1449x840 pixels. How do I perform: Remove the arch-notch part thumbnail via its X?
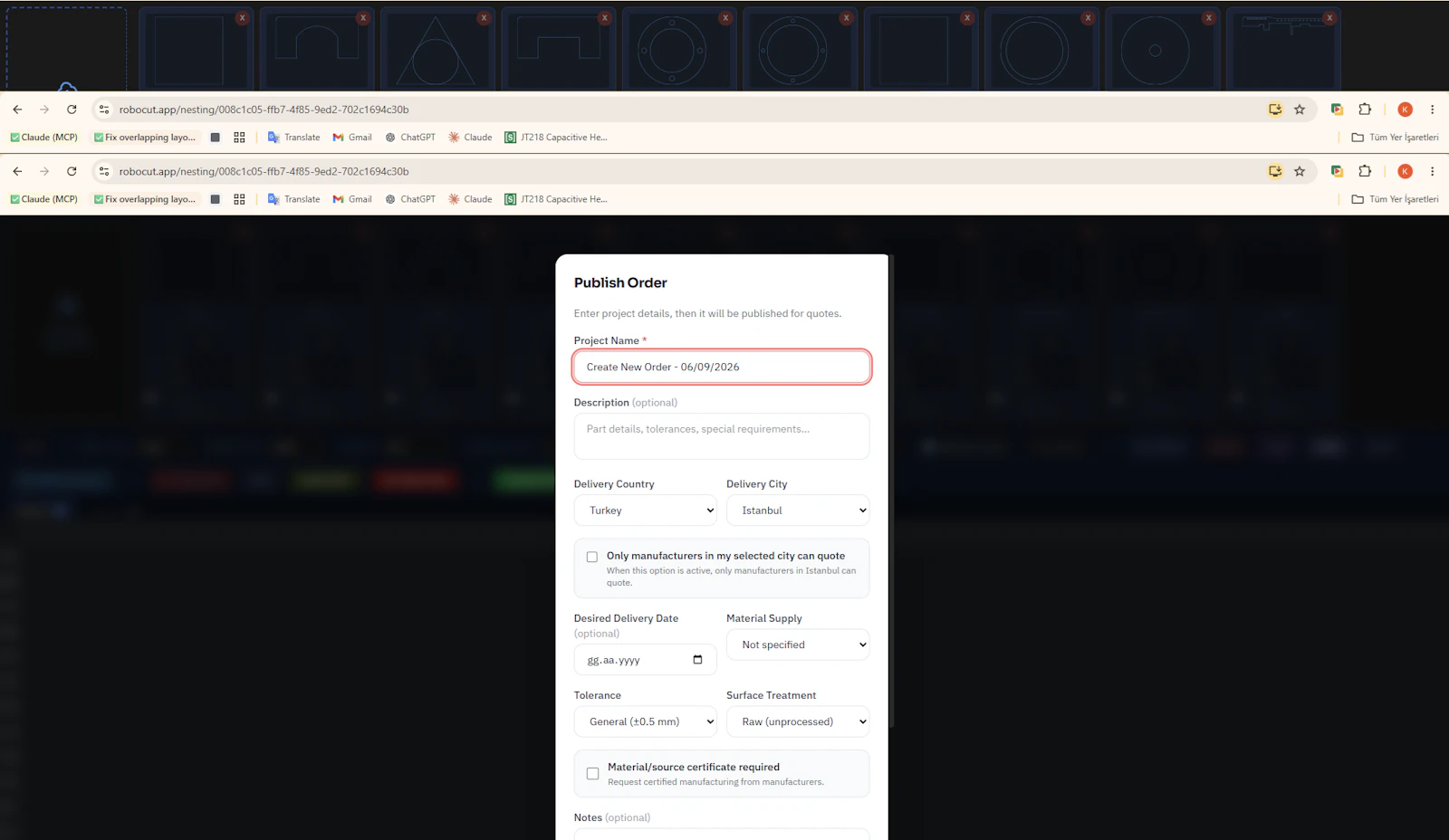coord(363,17)
